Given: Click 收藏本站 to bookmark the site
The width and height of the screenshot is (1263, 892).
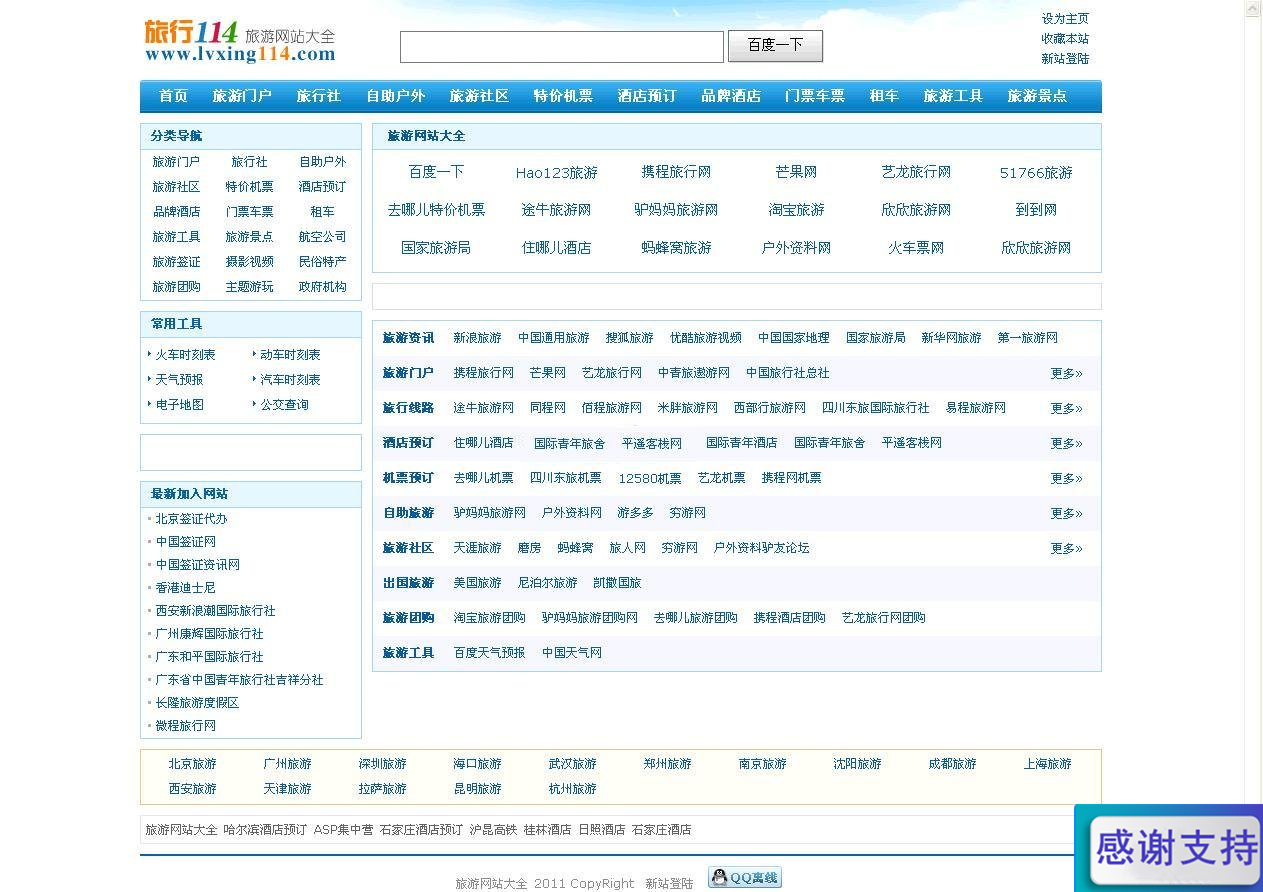Looking at the screenshot, I should (x=1065, y=39).
